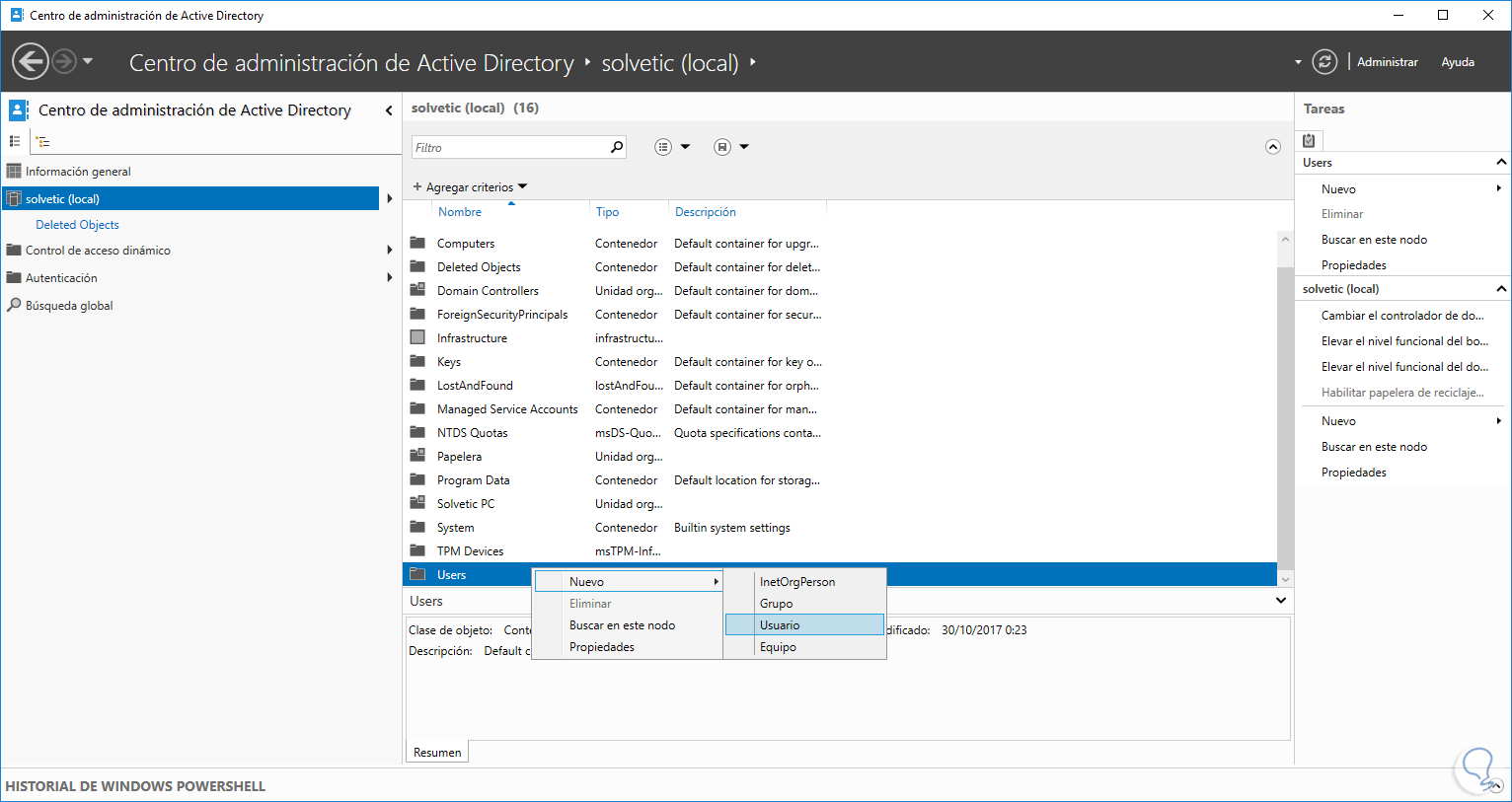Screen dimensions: 1512x802
Task: Switch navigation pane to list view icon
Action: pyautogui.click(x=15, y=141)
